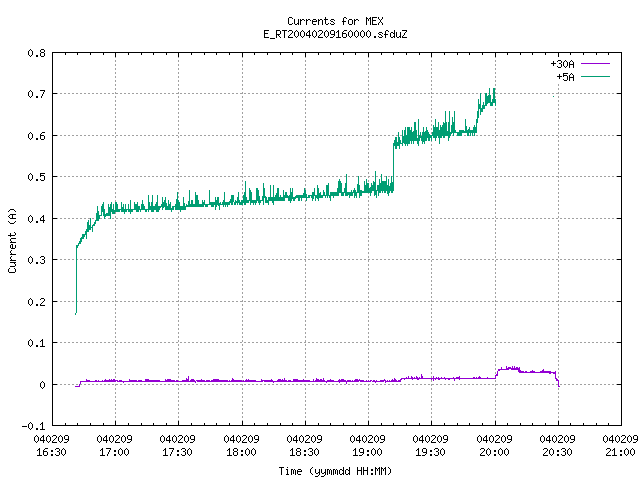Image resolution: width=640 pixels, height=480 pixels.
Task: Click y-axis tick value -0.1
Action: [33, 426]
